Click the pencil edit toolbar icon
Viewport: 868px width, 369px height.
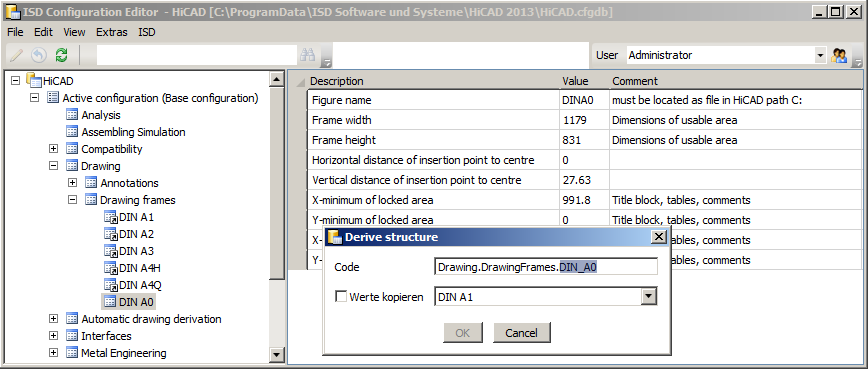click(16, 55)
